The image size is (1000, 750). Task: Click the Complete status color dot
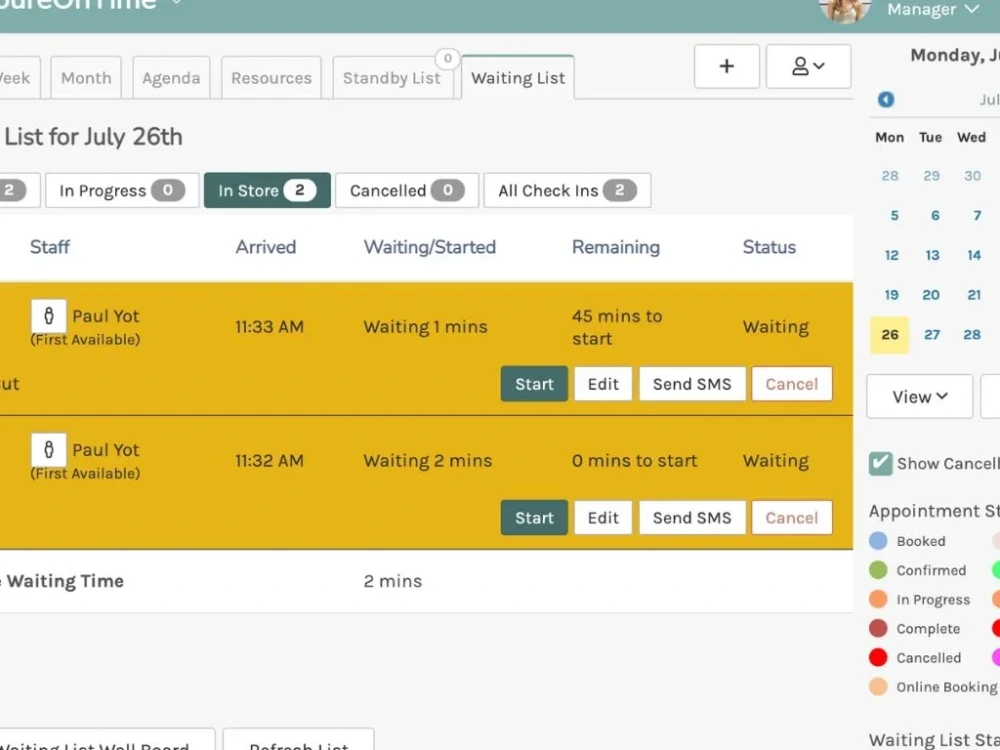(x=878, y=628)
